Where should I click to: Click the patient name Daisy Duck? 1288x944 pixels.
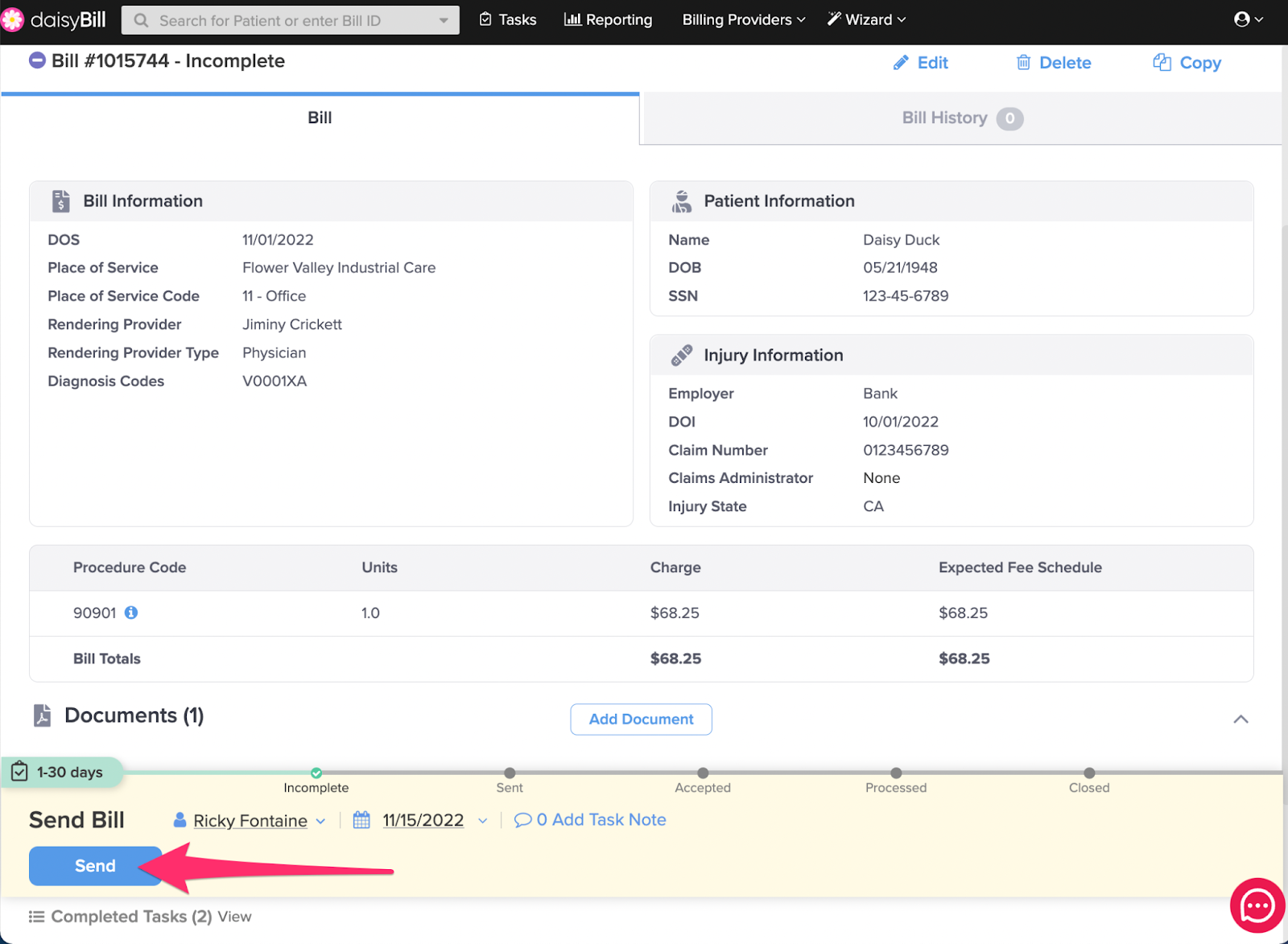point(902,240)
